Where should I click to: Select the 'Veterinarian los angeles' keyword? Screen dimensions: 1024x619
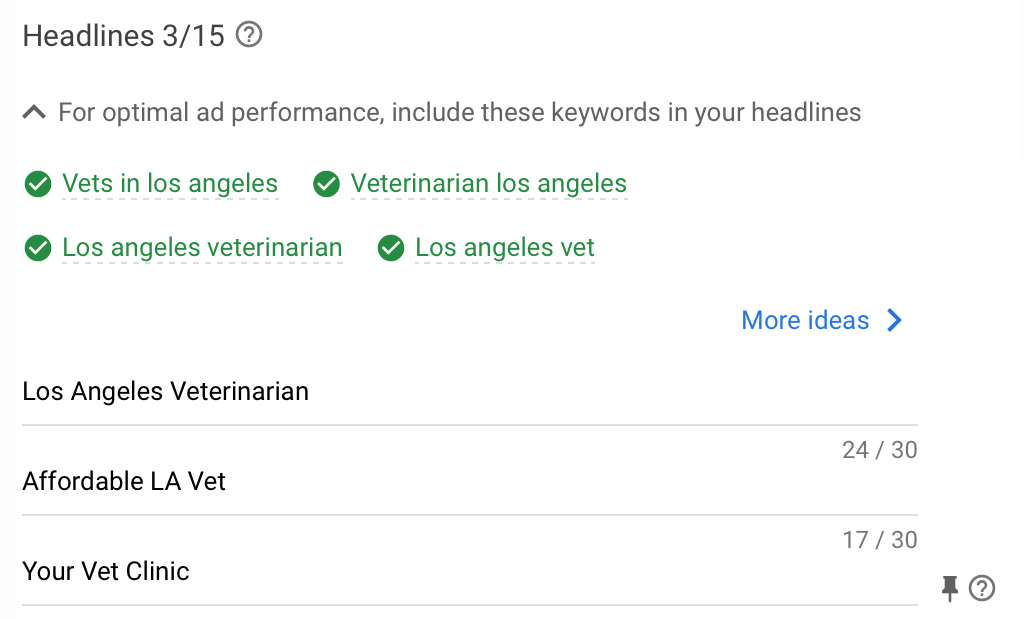tap(488, 184)
